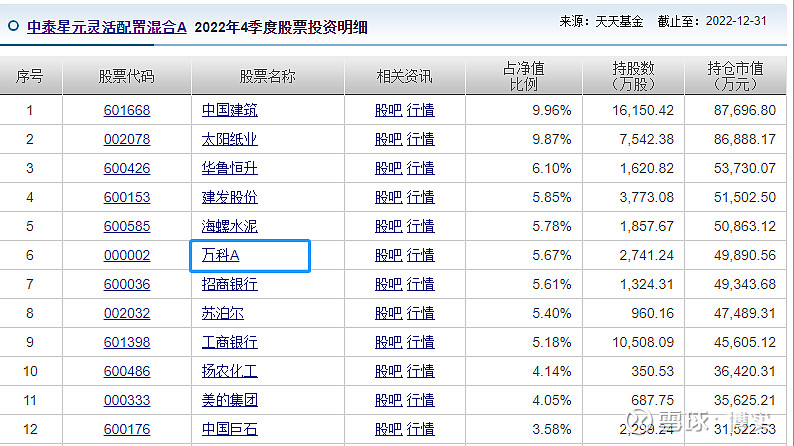The width and height of the screenshot is (794, 446).
Task: Click the 股票代码 column header
Action: [126, 76]
